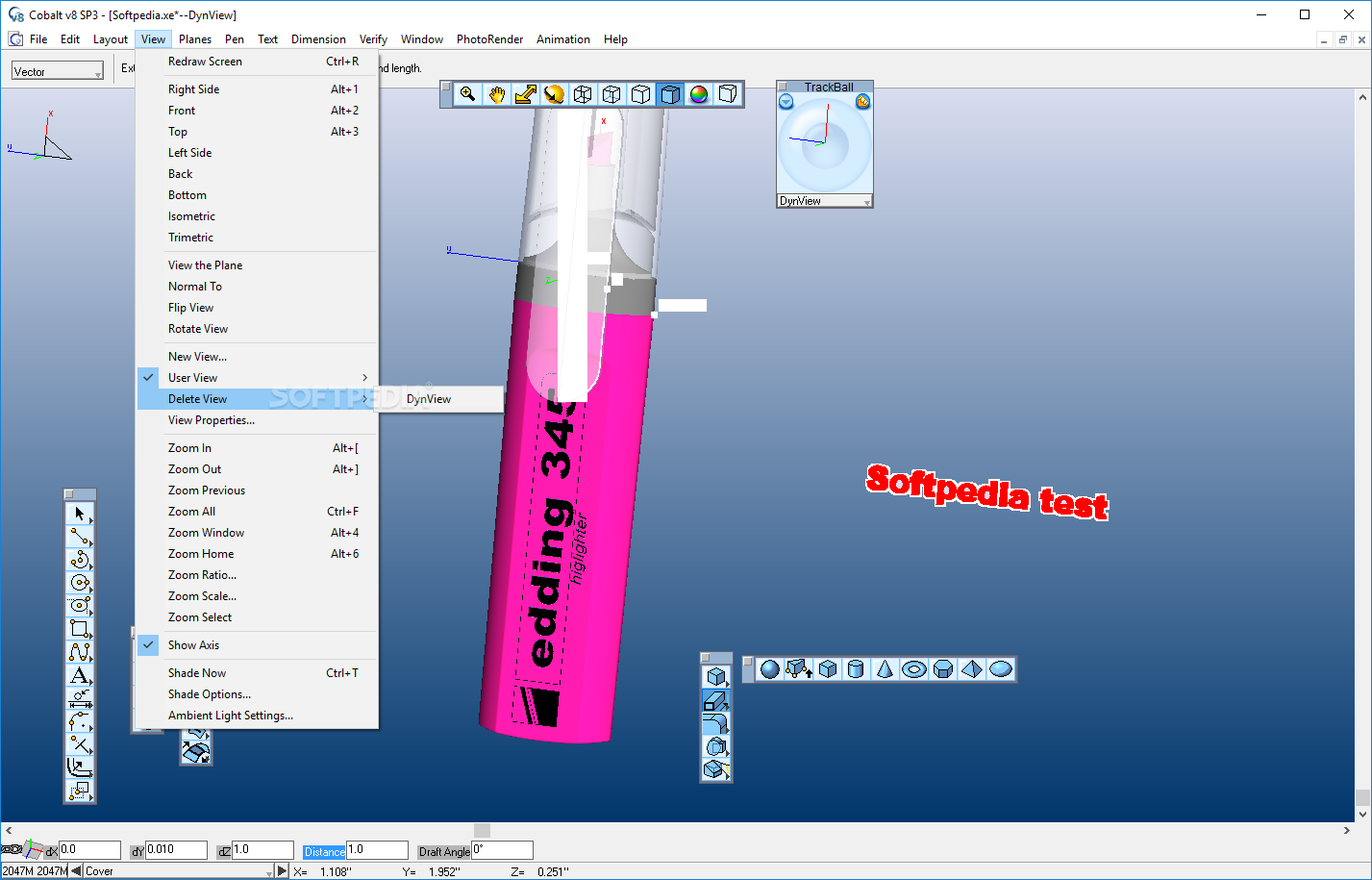Click the corner box on the primitives toolbar
1372x880 pixels.
point(748,662)
